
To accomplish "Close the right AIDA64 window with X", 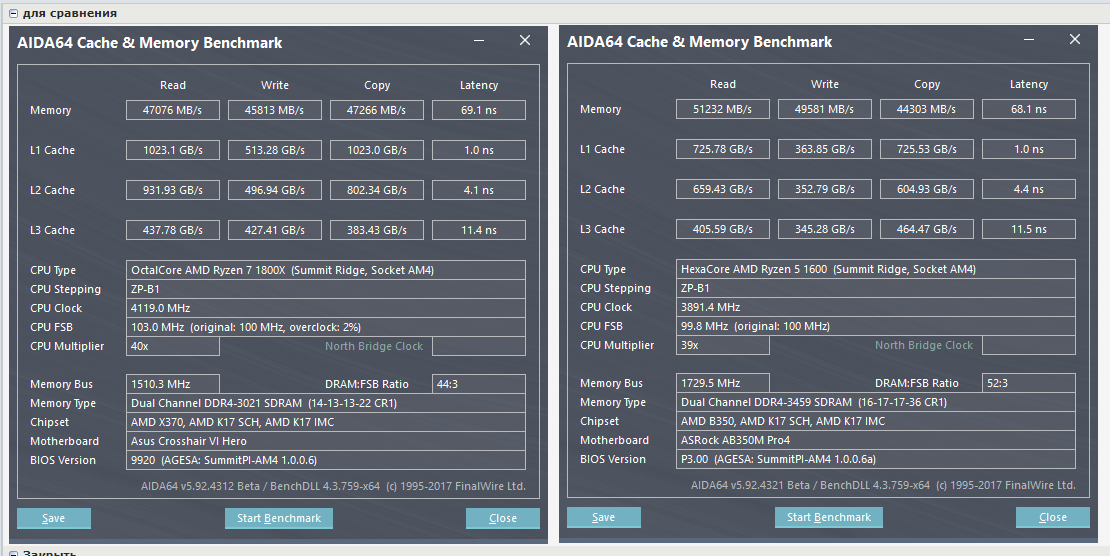I will (x=1075, y=40).
